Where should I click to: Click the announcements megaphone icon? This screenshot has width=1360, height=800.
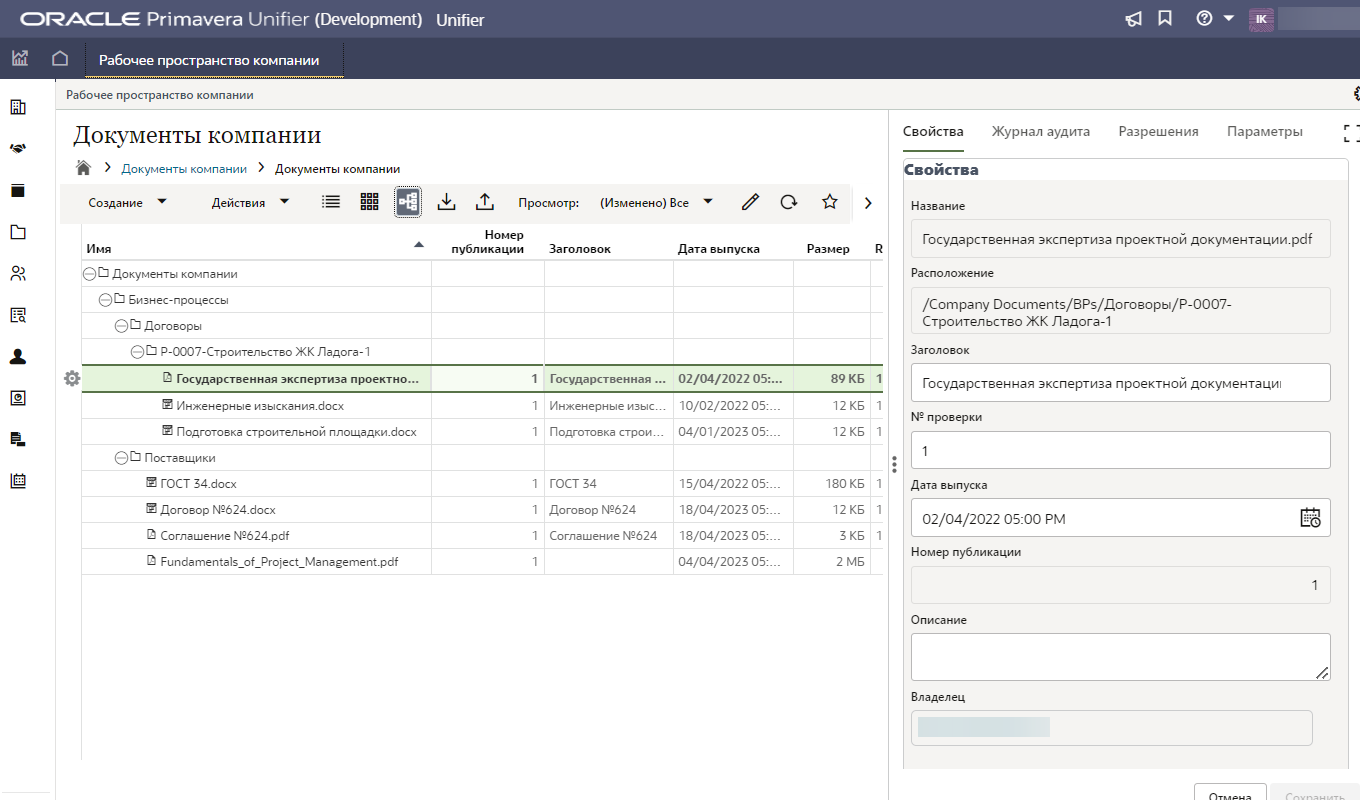point(1133,19)
